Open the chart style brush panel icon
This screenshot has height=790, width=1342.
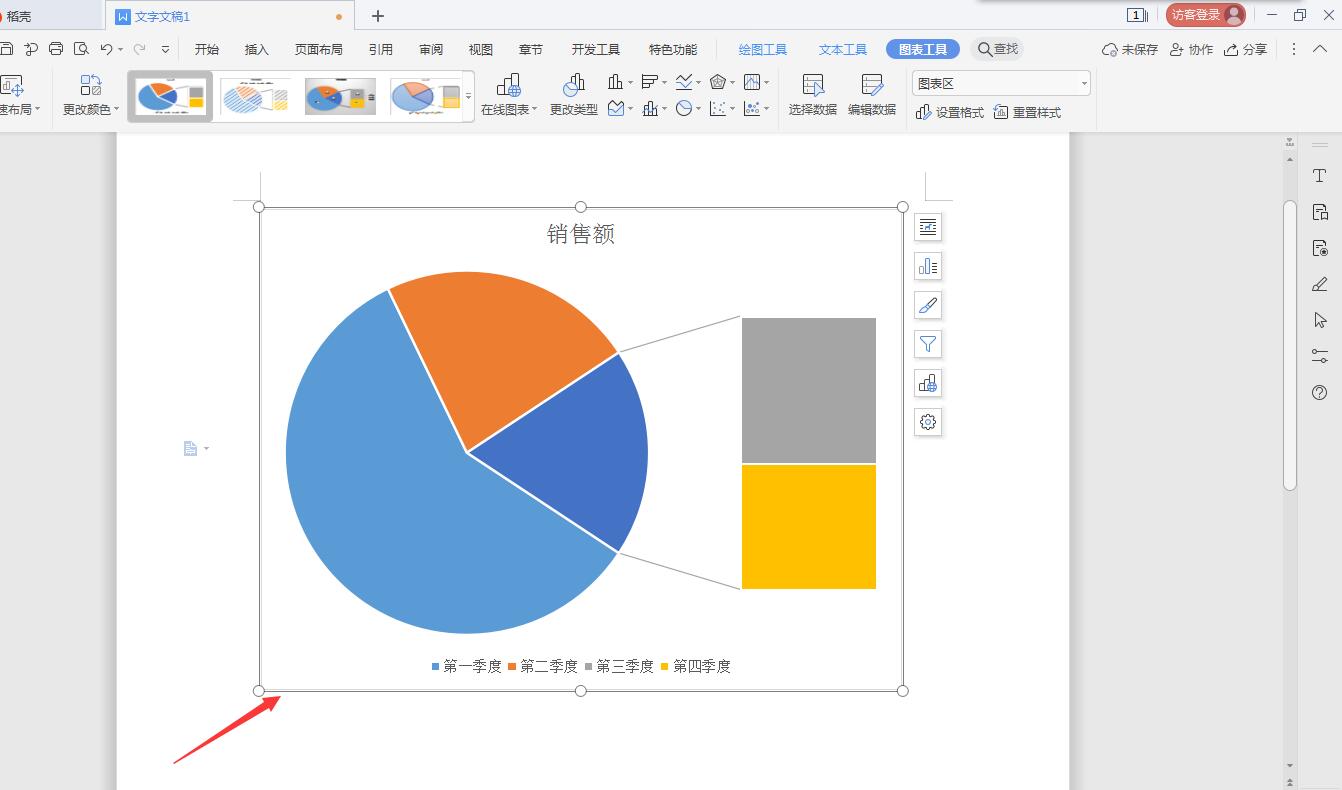pyautogui.click(x=928, y=305)
